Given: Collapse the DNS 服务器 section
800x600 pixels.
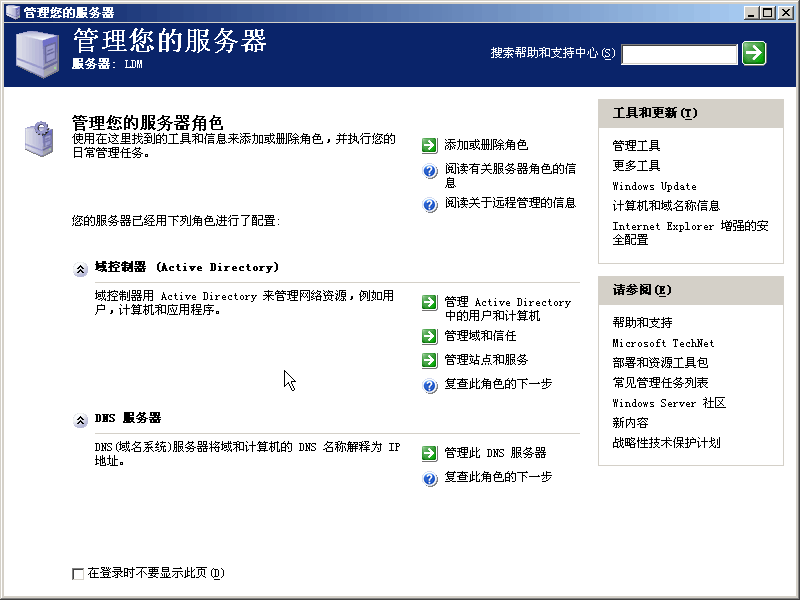Looking at the screenshot, I should (x=80, y=420).
